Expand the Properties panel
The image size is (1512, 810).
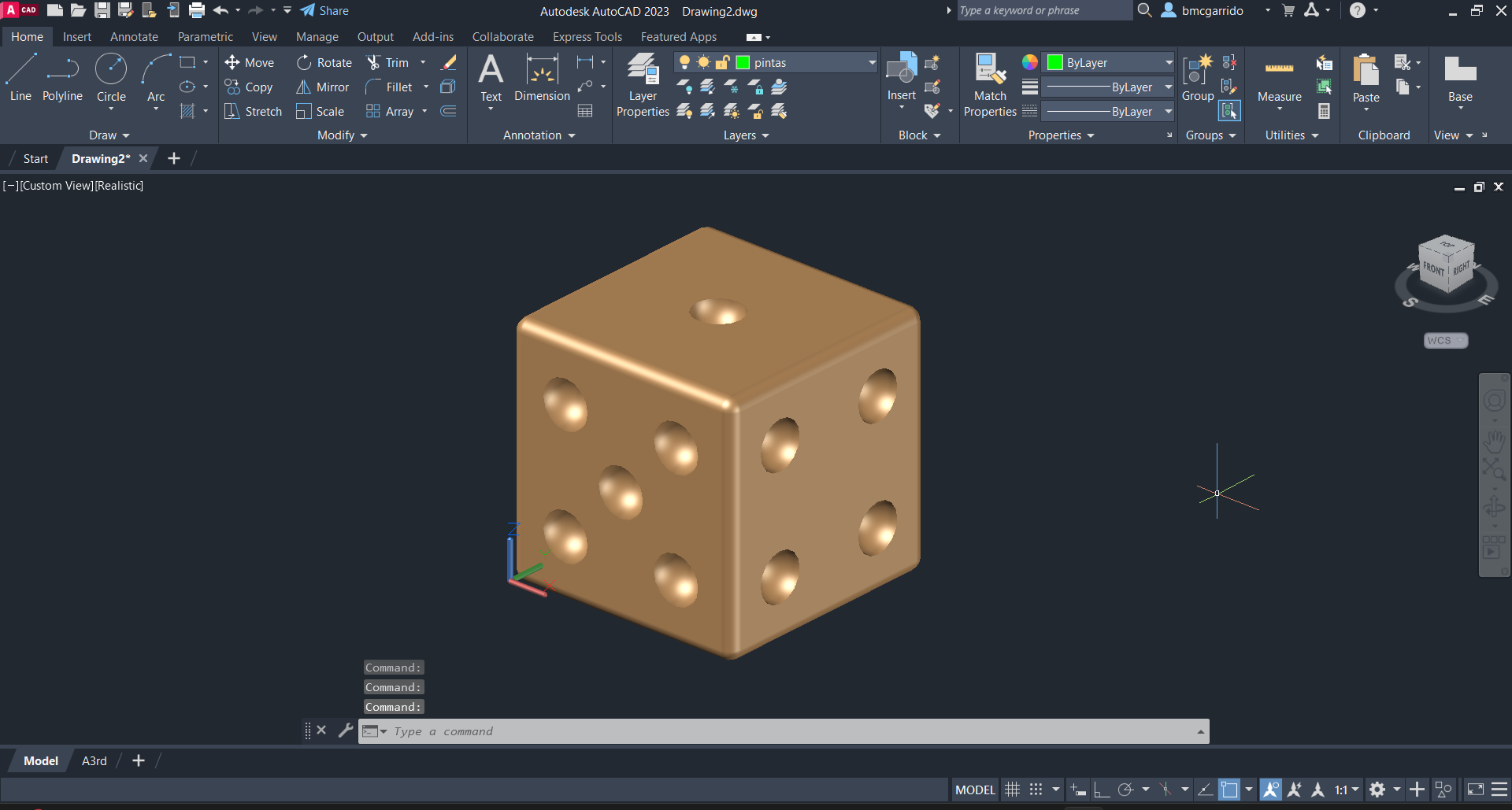1061,135
